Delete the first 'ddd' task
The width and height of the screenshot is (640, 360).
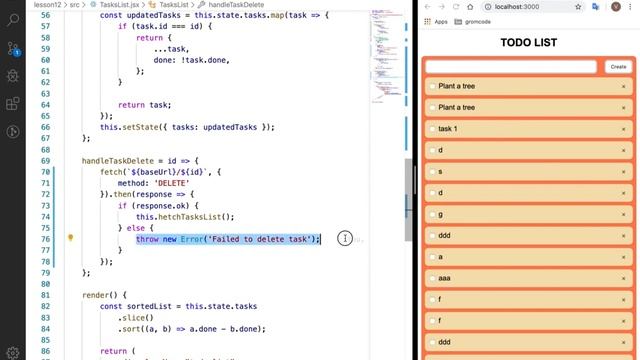[623, 236]
